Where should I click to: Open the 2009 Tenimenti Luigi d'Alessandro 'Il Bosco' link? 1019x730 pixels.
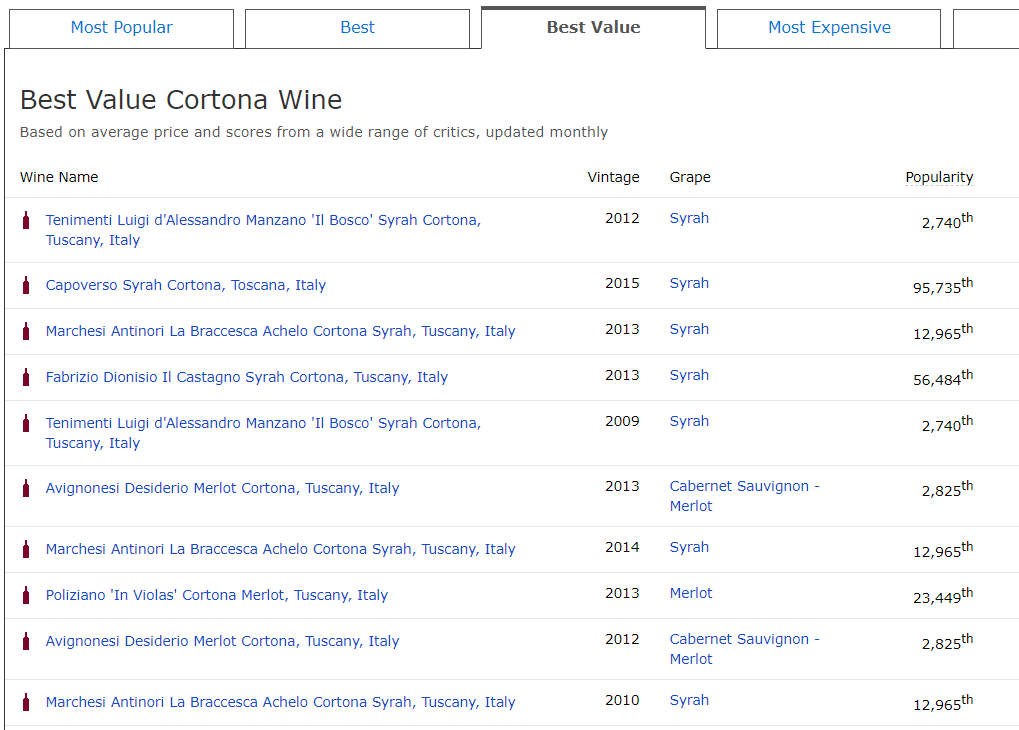click(x=263, y=433)
